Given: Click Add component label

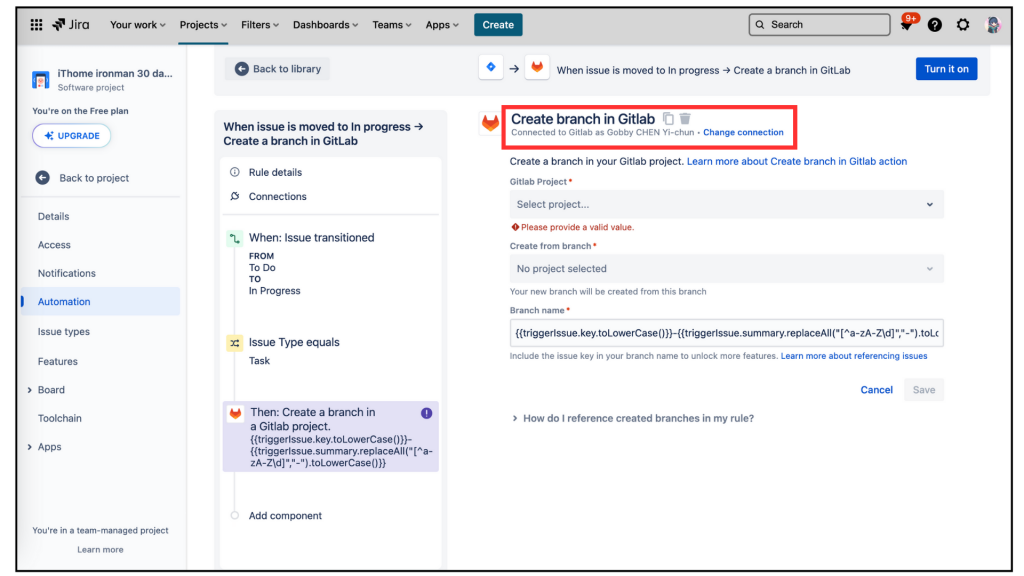Looking at the screenshot, I should tap(285, 515).
